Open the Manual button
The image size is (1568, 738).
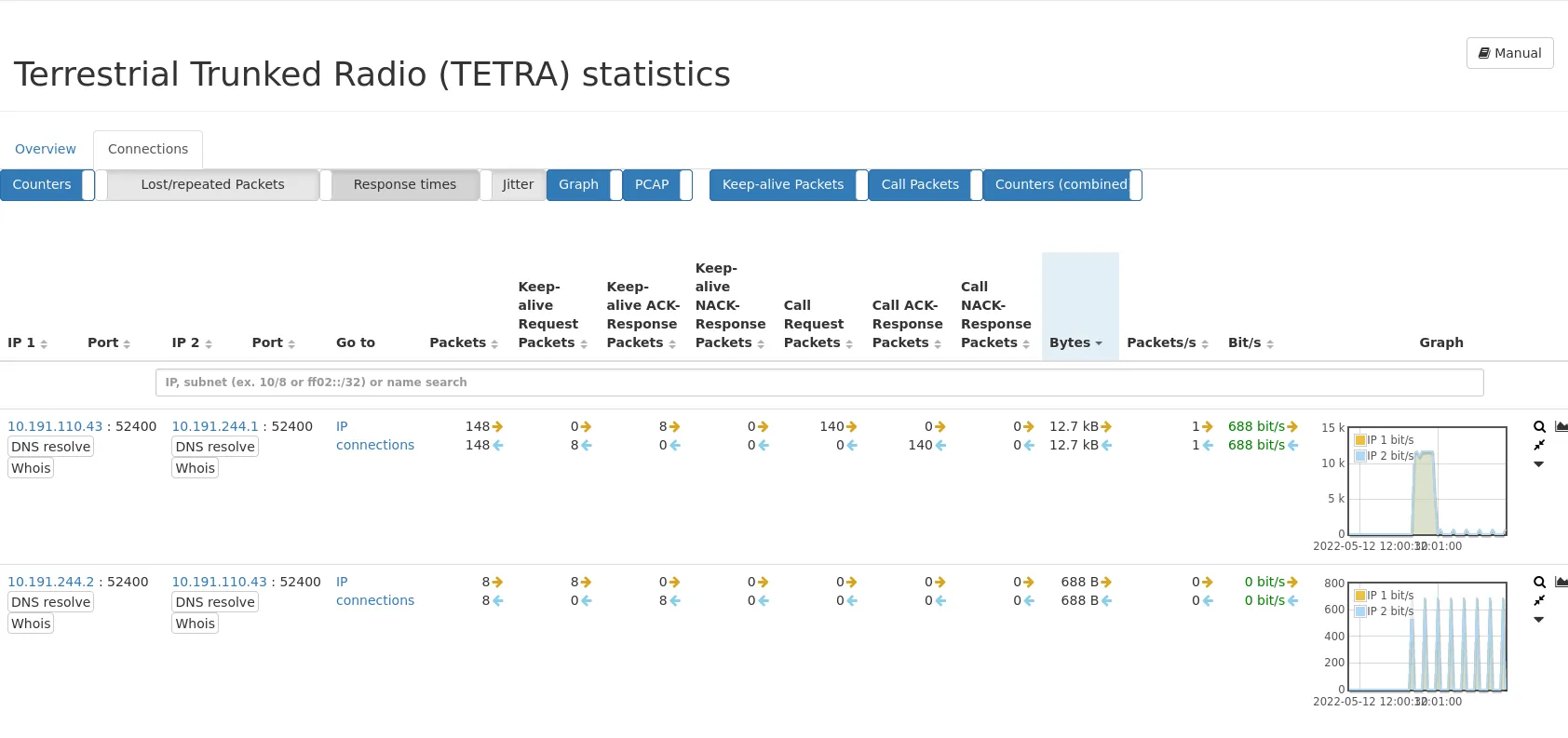[x=1509, y=53]
